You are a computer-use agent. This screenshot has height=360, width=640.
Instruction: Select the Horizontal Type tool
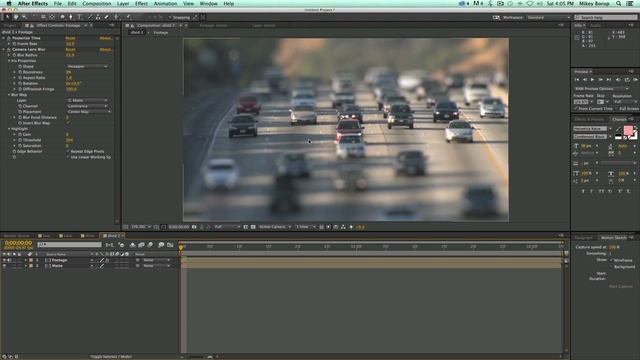(80, 17)
